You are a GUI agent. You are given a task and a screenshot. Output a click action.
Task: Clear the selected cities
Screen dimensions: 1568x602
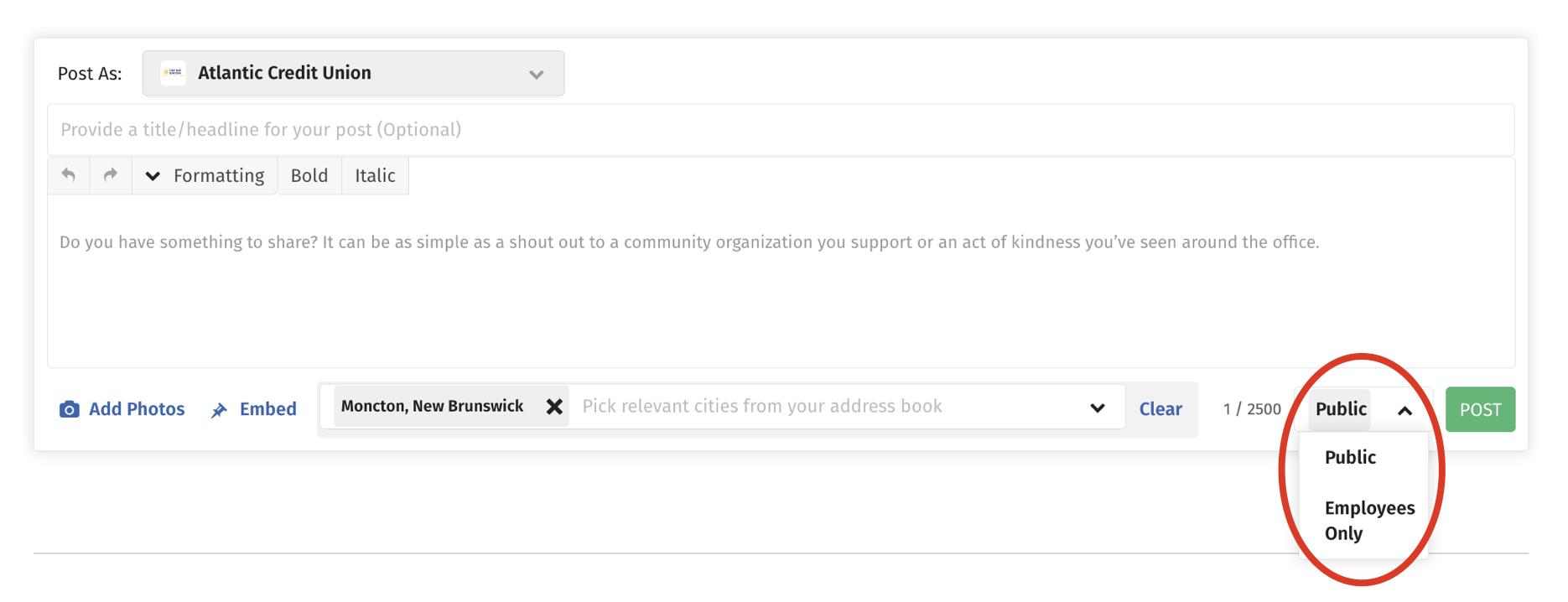click(1160, 409)
